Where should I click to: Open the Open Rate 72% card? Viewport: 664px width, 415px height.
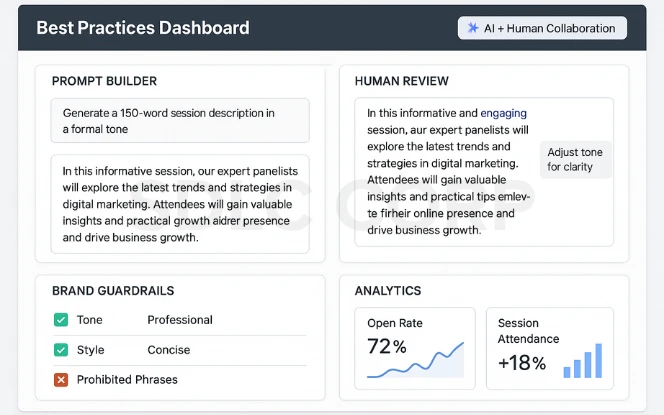(x=415, y=349)
